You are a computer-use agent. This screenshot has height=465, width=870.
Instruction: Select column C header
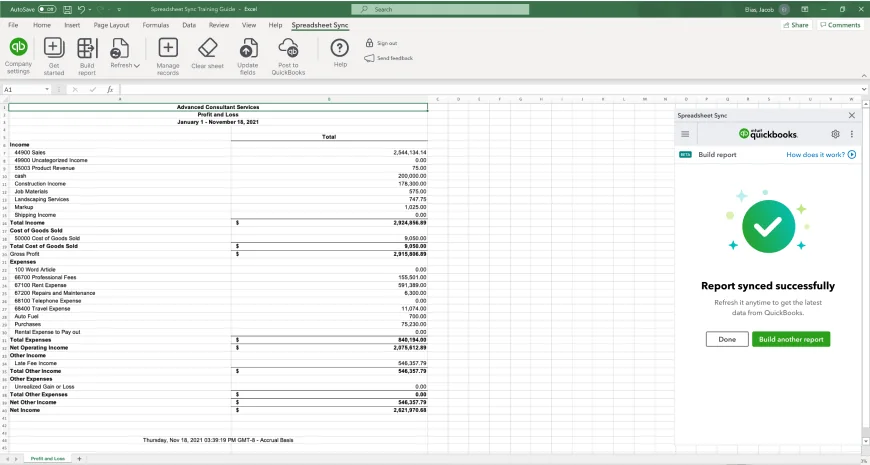point(438,99)
